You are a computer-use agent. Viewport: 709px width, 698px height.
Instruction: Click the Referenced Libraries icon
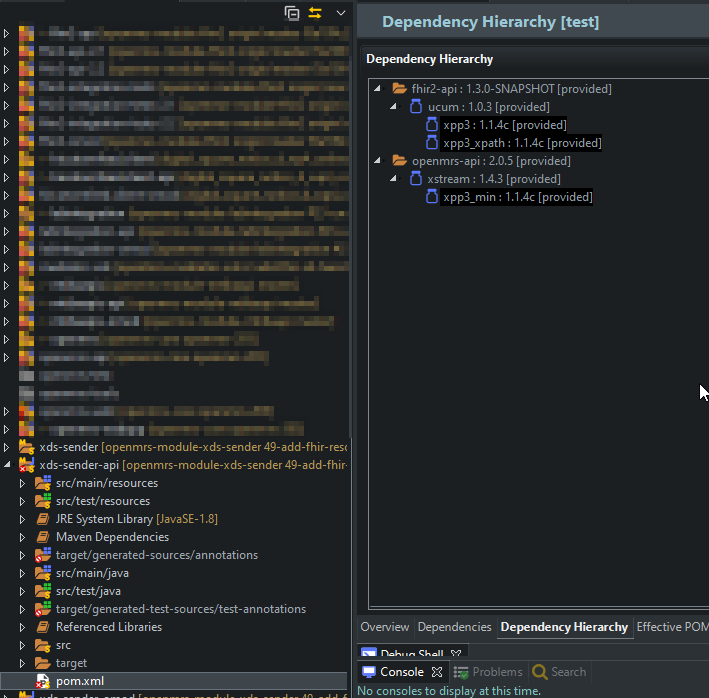click(x=43, y=627)
